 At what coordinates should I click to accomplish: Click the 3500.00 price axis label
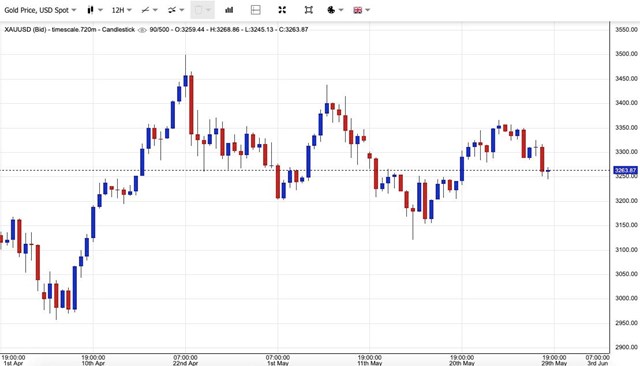pyautogui.click(x=626, y=54)
